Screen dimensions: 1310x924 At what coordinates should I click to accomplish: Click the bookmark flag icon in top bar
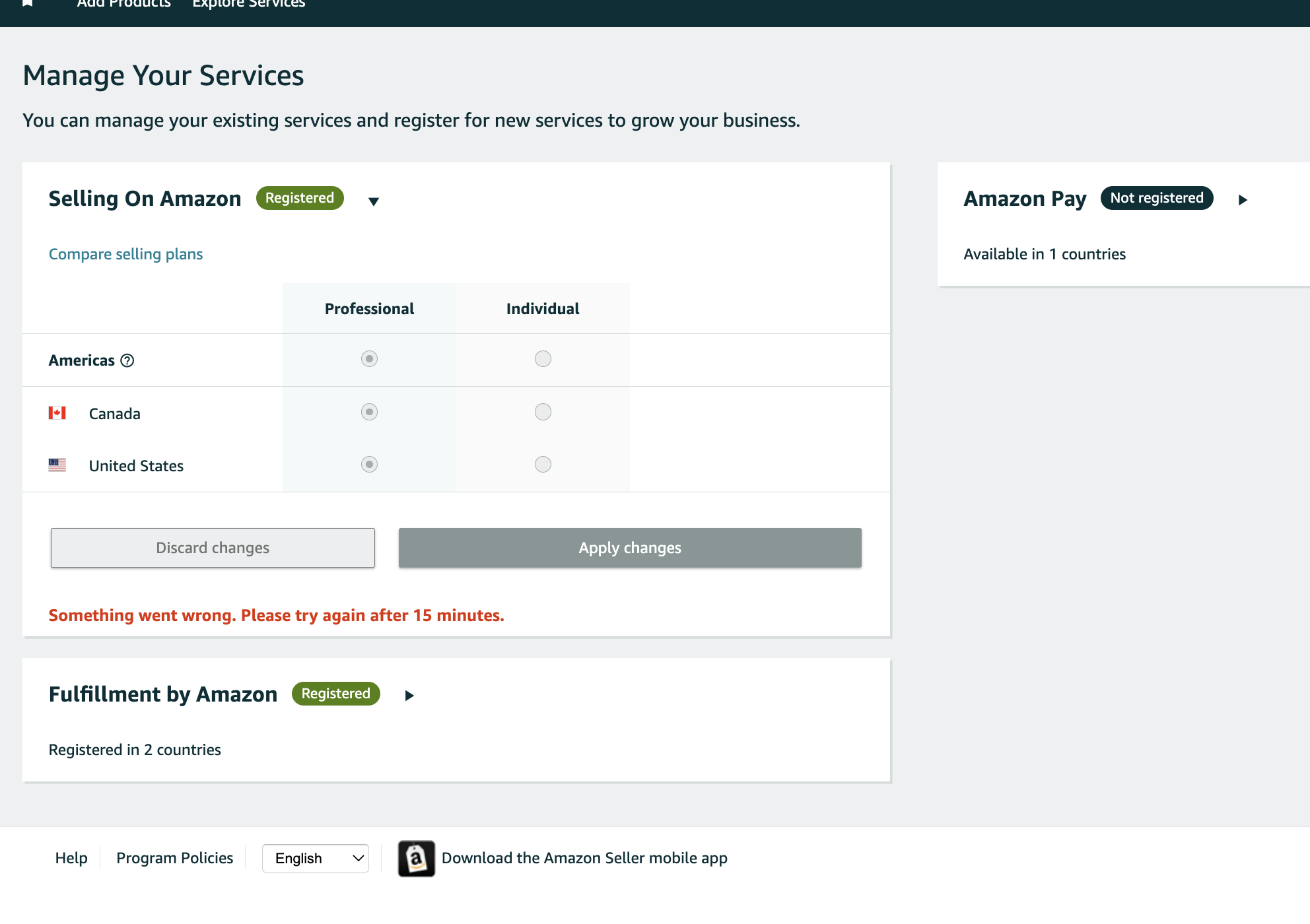point(28,3)
